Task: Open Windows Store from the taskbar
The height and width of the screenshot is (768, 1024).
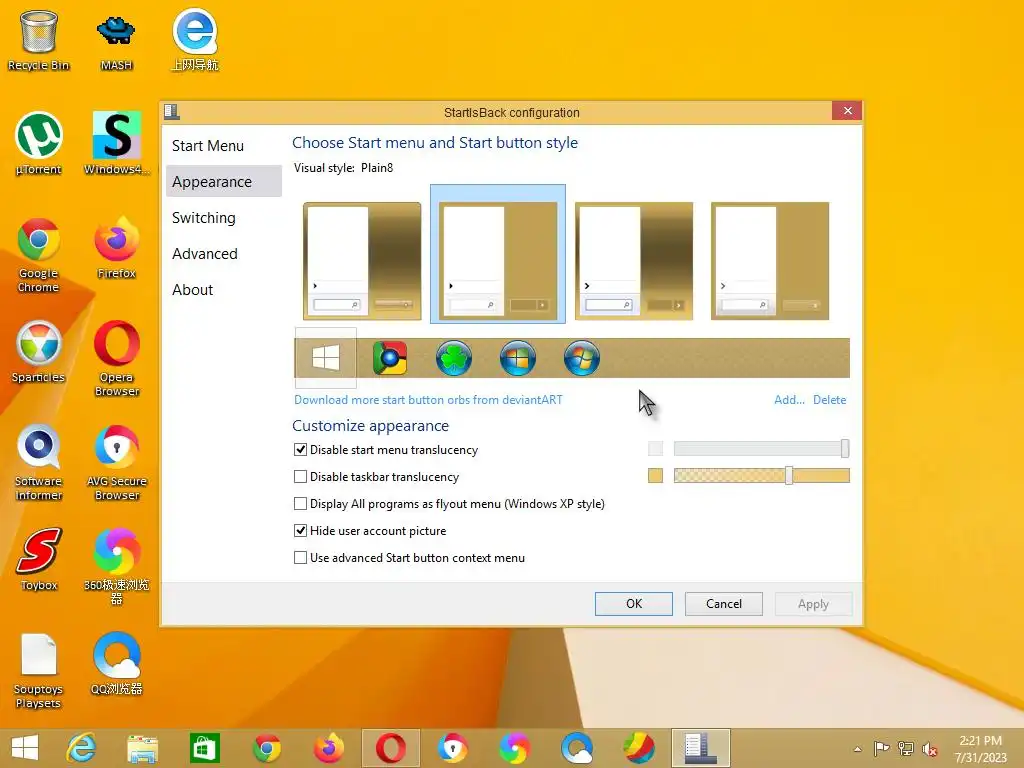Action: (204, 748)
